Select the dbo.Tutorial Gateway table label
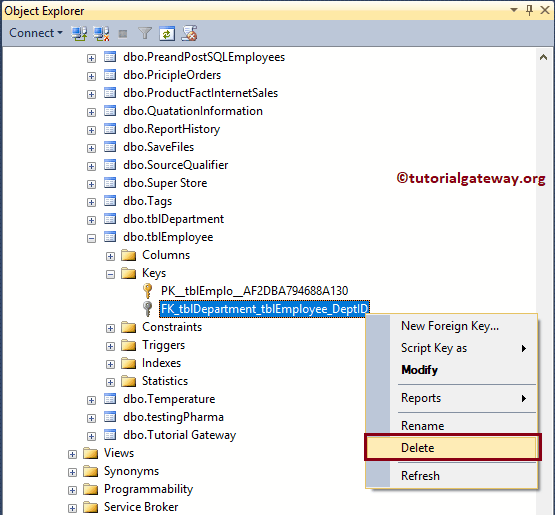This screenshot has width=555, height=515. 179,435
